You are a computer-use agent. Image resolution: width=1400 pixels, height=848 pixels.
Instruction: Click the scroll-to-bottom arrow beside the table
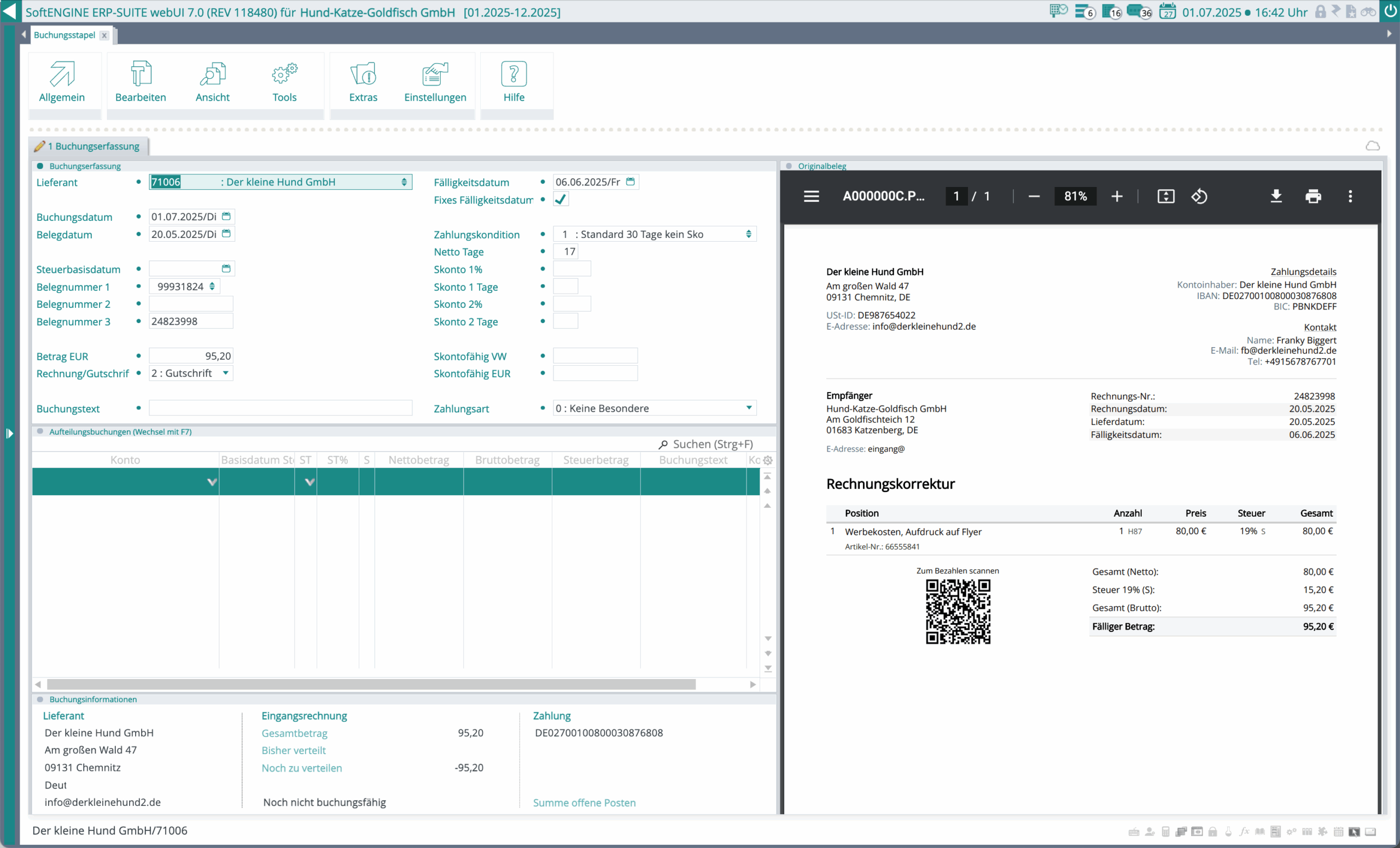pos(768,669)
